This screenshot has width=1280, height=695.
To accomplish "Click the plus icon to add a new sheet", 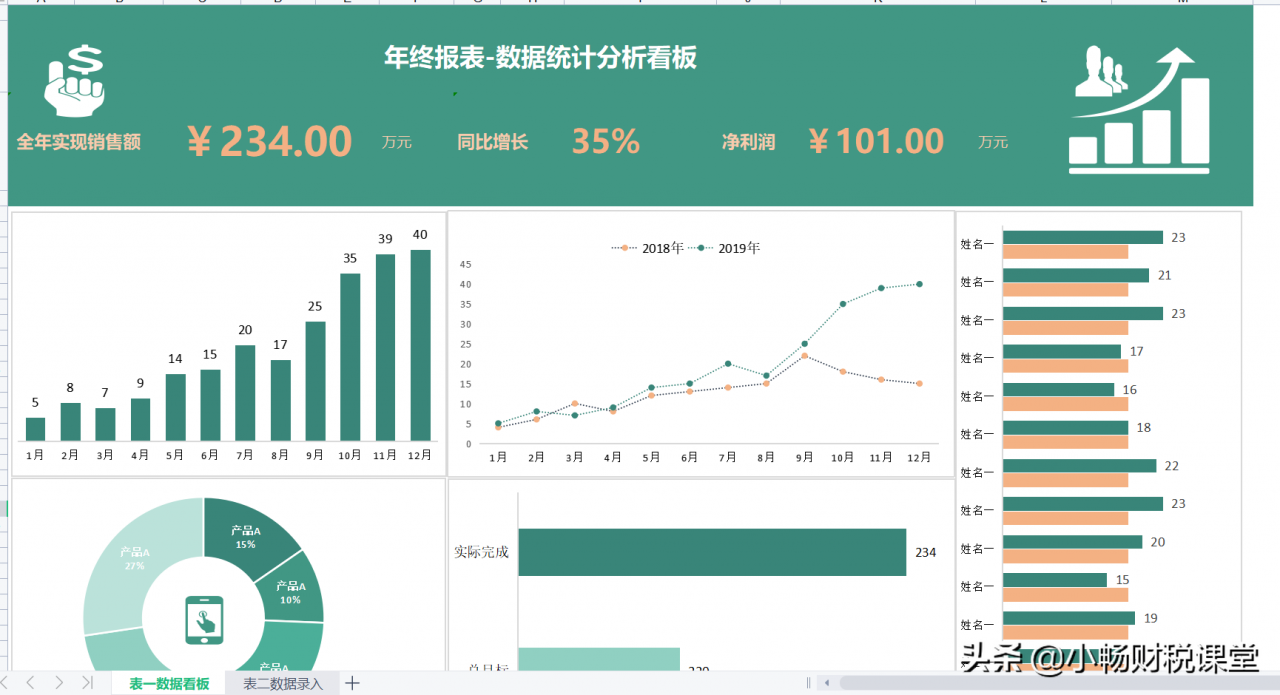I will [352, 683].
